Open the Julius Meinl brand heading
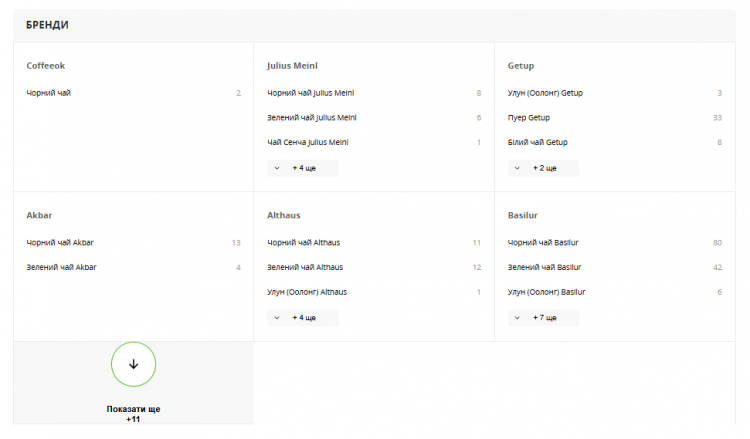This screenshot has height=439, width=750. [x=292, y=66]
